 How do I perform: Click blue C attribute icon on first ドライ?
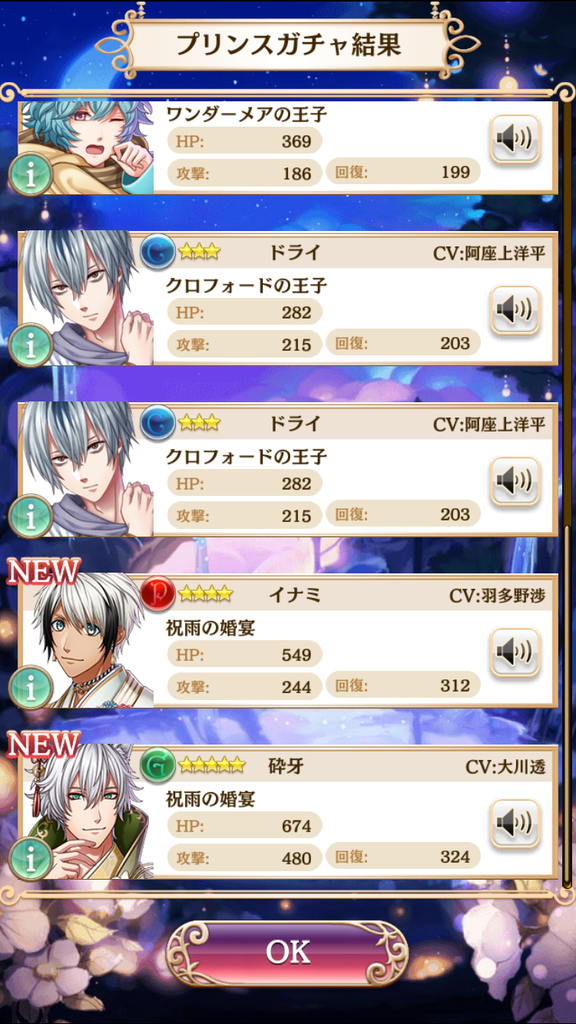pos(157,251)
